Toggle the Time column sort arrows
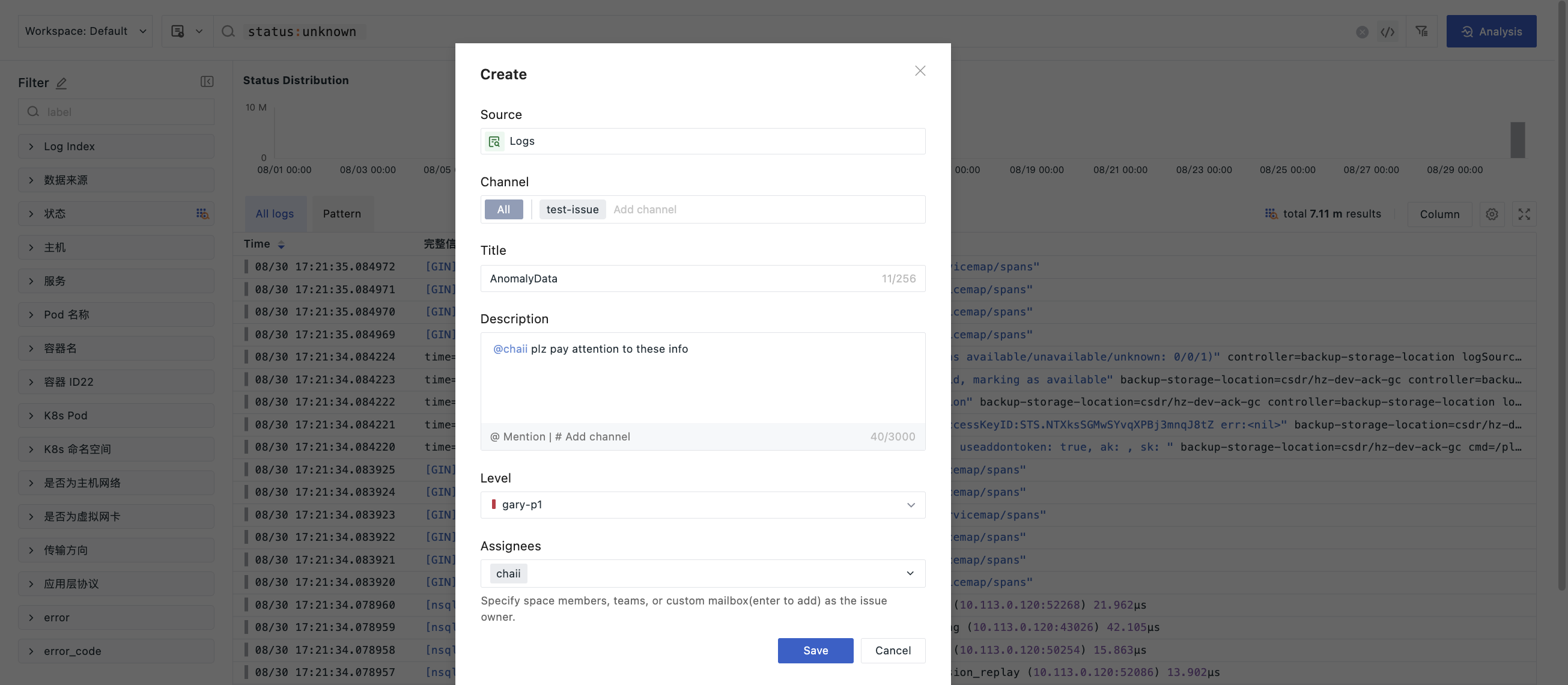 [281, 245]
